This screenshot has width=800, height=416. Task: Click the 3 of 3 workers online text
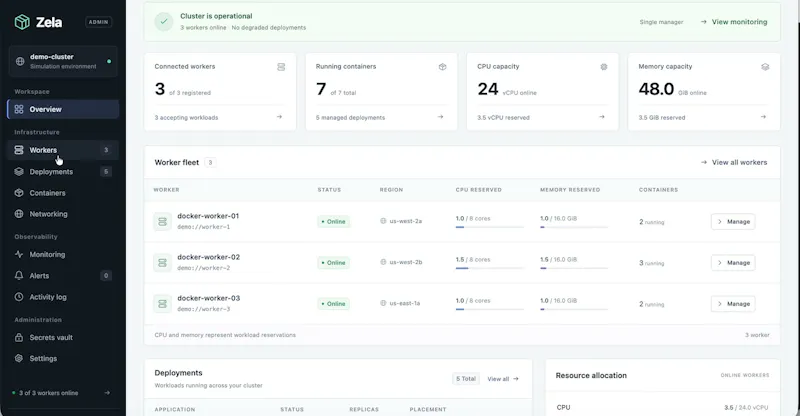coord(48,393)
